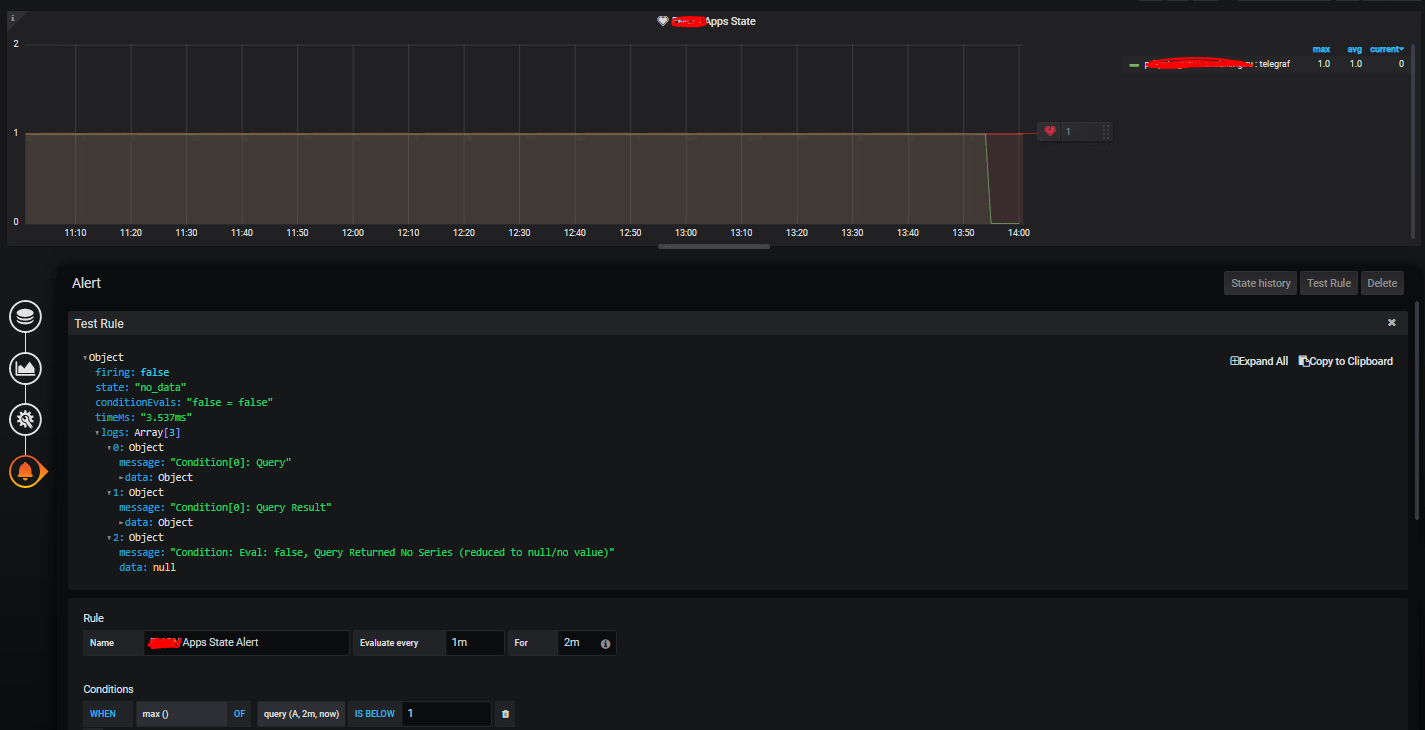Click the broken heart alert marker on the graph
The image size is (1425, 730).
tap(1049, 131)
